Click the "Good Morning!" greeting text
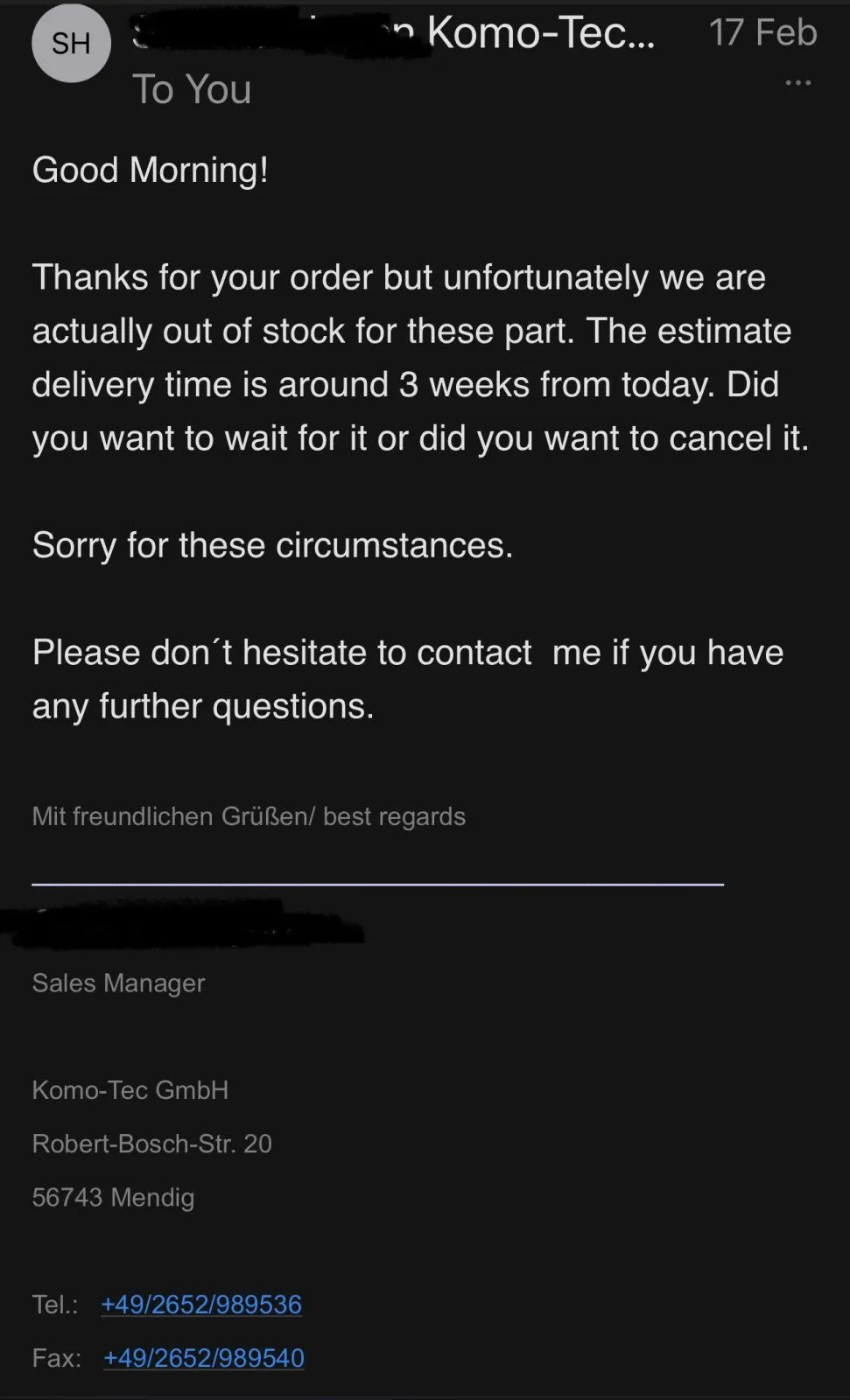 (150, 170)
